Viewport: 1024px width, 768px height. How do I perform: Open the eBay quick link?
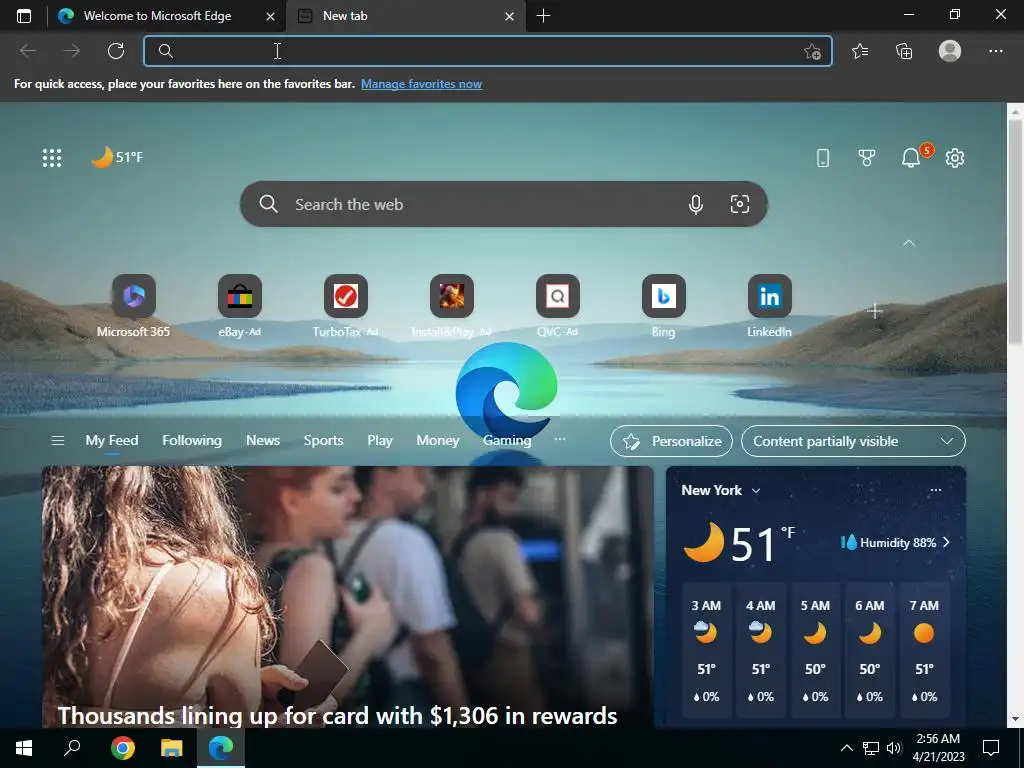point(240,306)
